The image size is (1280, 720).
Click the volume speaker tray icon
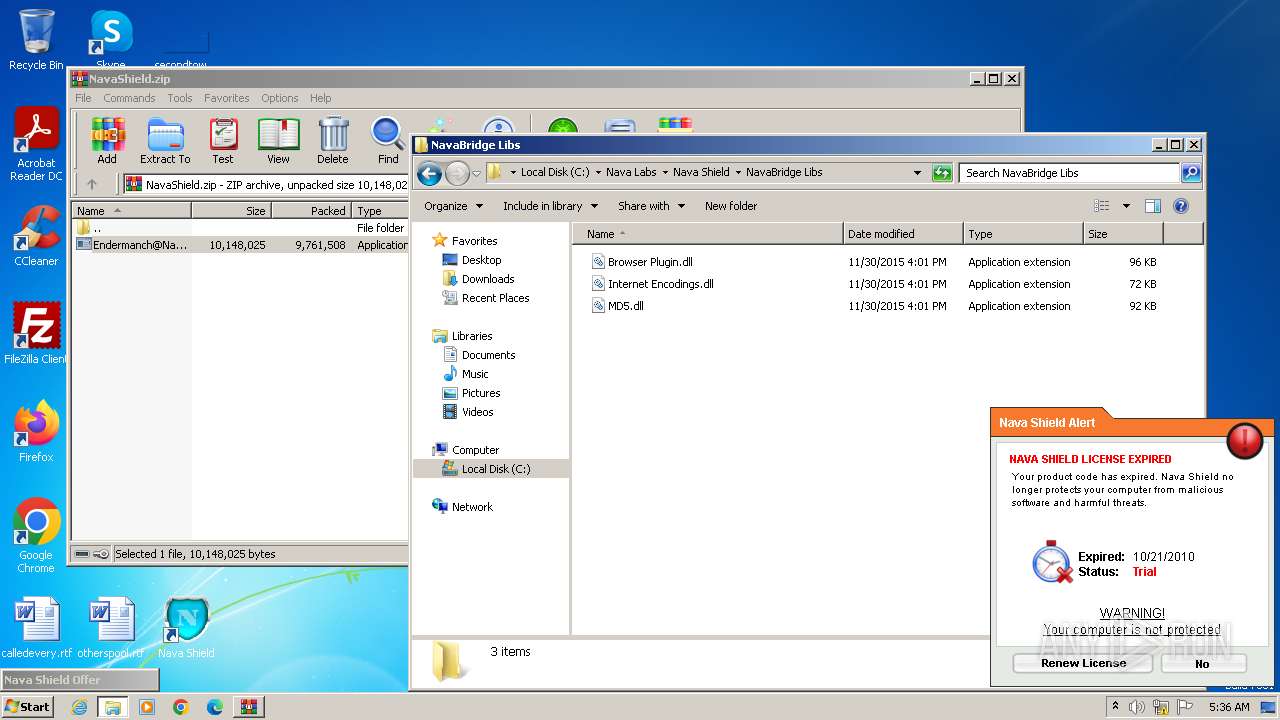1137,707
